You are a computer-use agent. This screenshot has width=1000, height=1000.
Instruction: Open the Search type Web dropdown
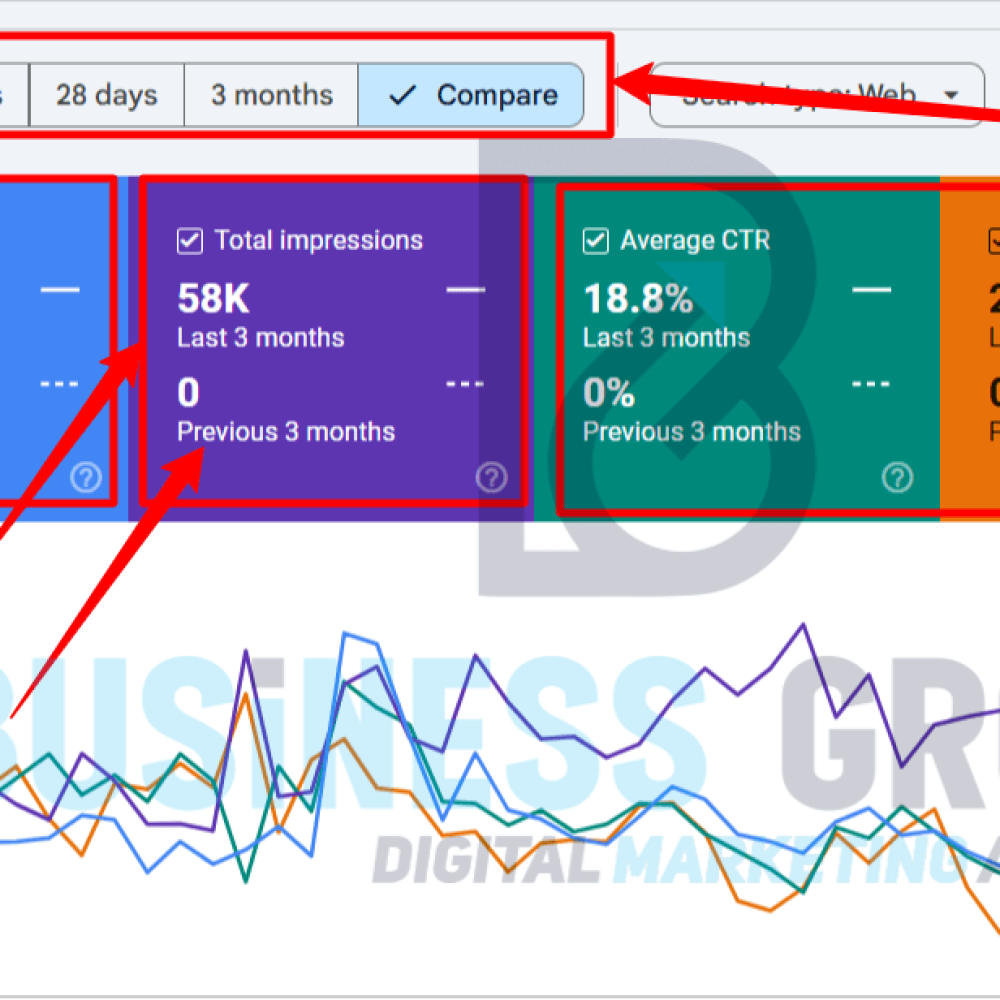(x=817, y=95)
